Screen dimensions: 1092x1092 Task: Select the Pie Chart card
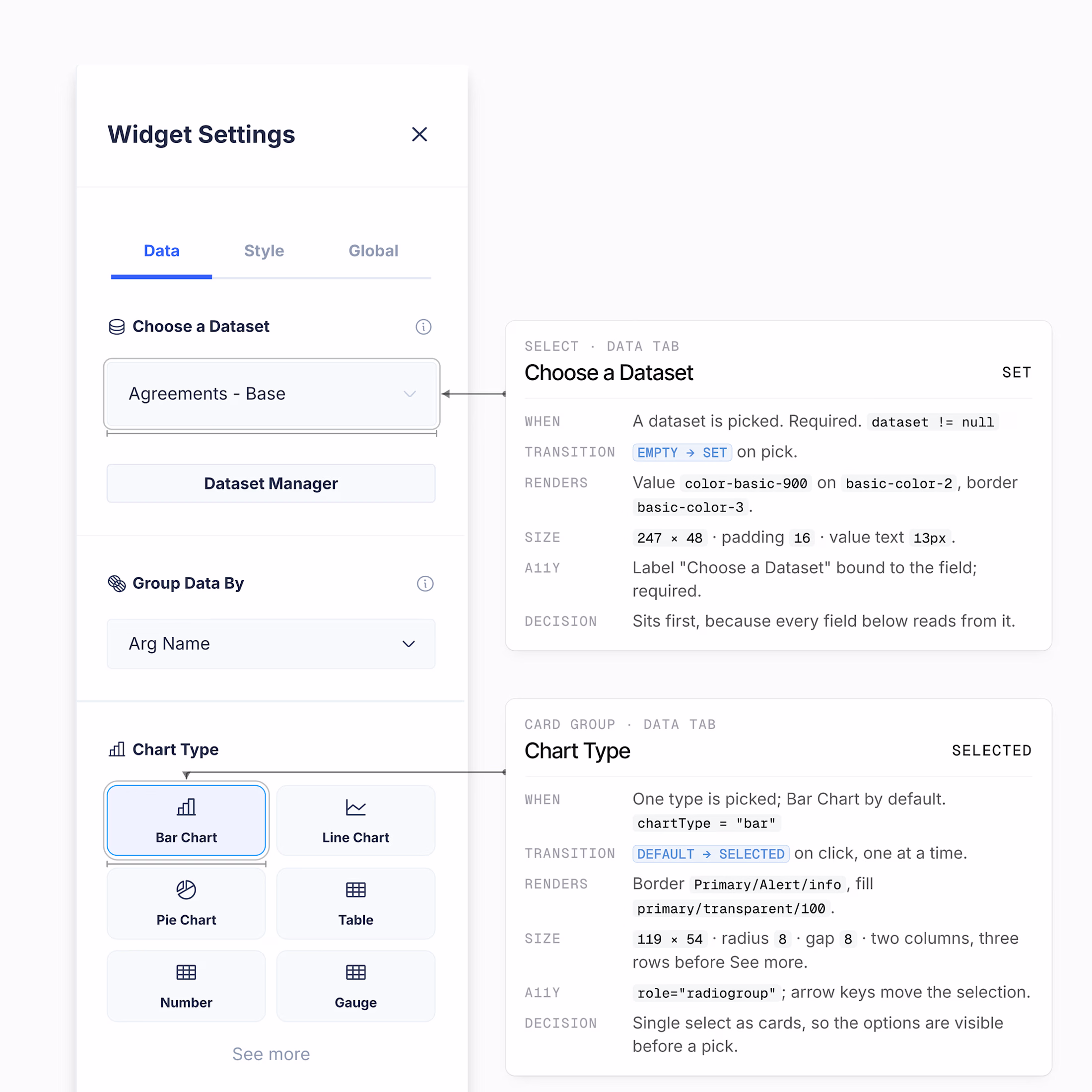[x=187, y=903]
